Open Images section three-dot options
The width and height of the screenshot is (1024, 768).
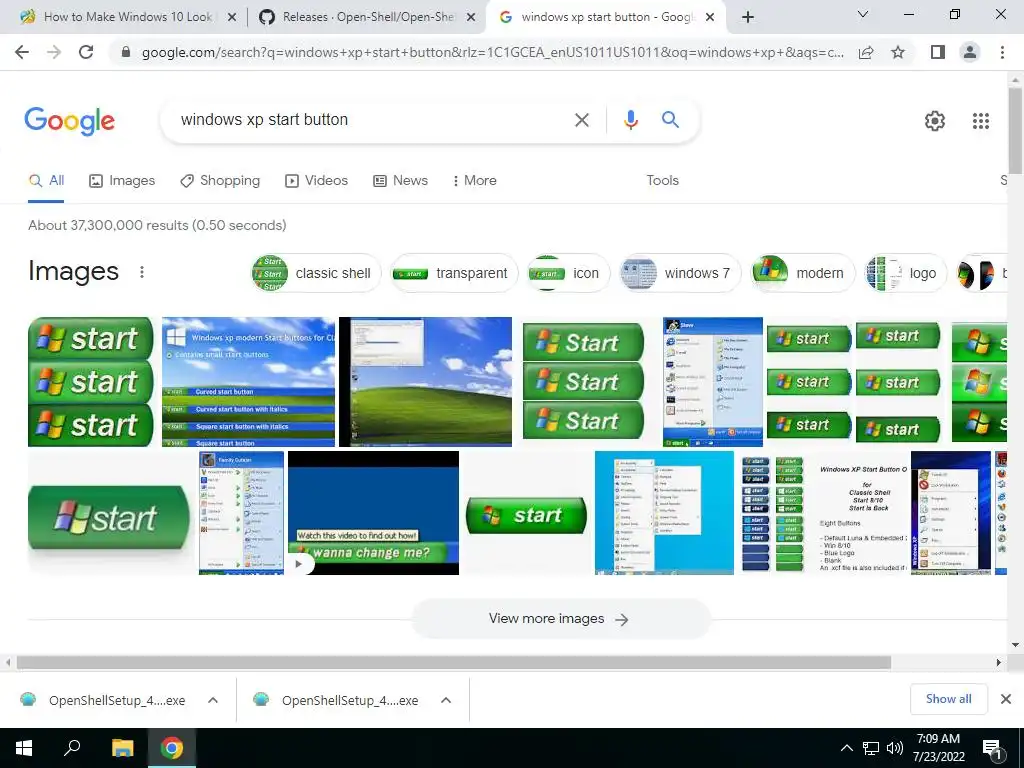point(142,272)
